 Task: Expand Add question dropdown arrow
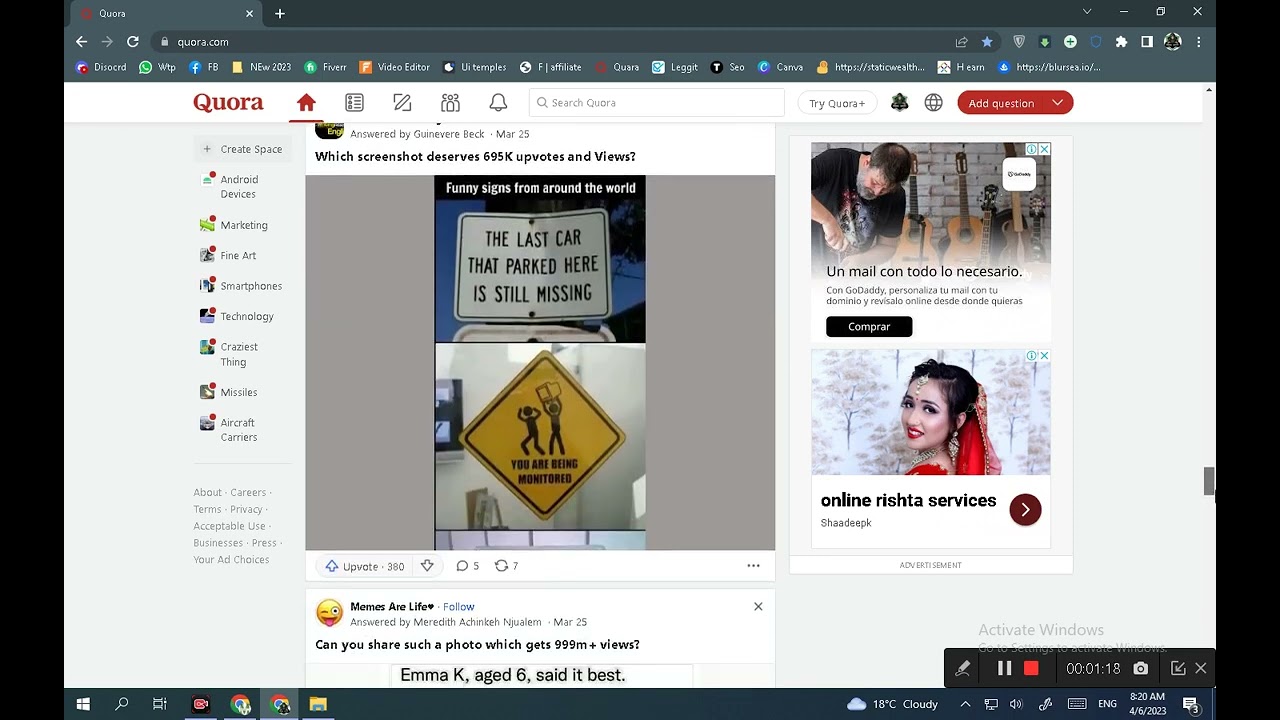[1057, 103]
